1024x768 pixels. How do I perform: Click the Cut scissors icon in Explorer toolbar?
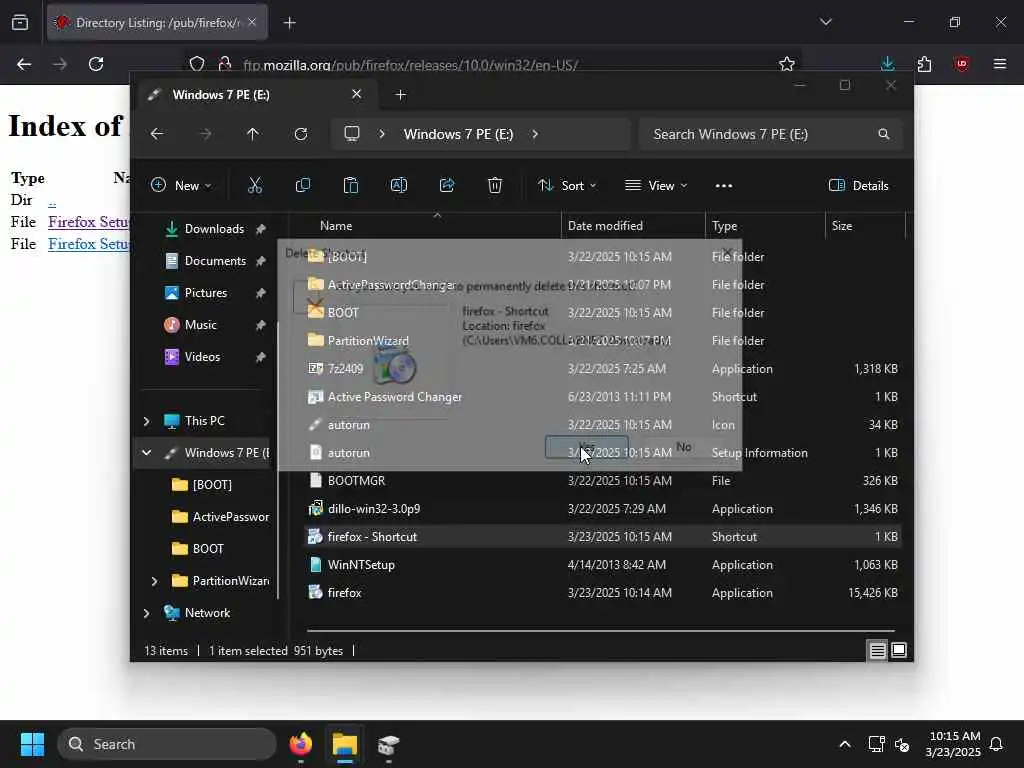coord(255,185)
